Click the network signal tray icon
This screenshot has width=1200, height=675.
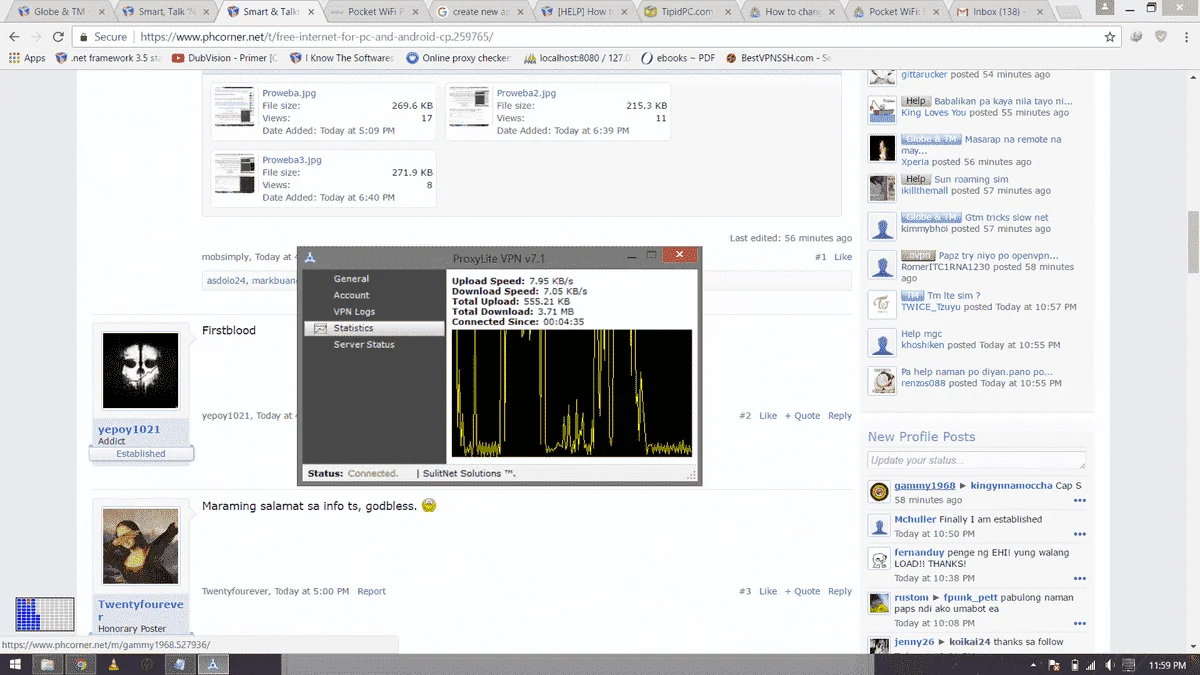(1093, 664)
